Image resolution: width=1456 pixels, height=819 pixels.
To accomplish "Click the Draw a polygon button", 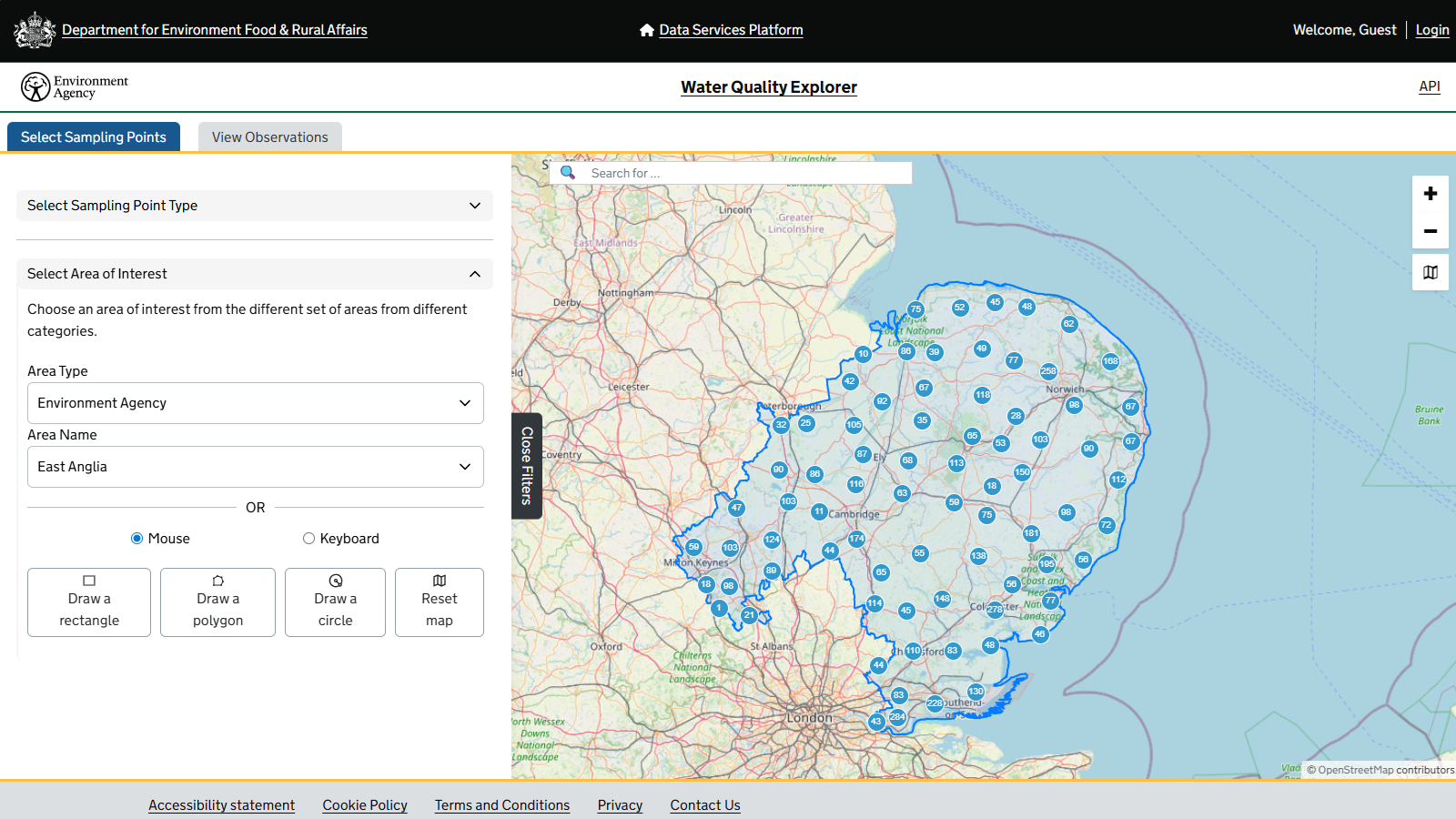I will tap(217, 602).
